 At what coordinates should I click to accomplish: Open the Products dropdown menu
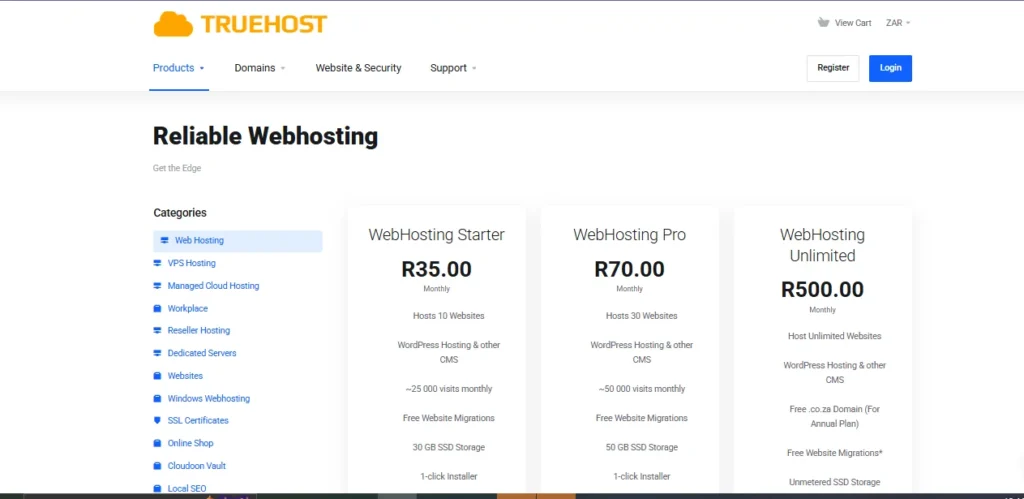coord(178,68)
